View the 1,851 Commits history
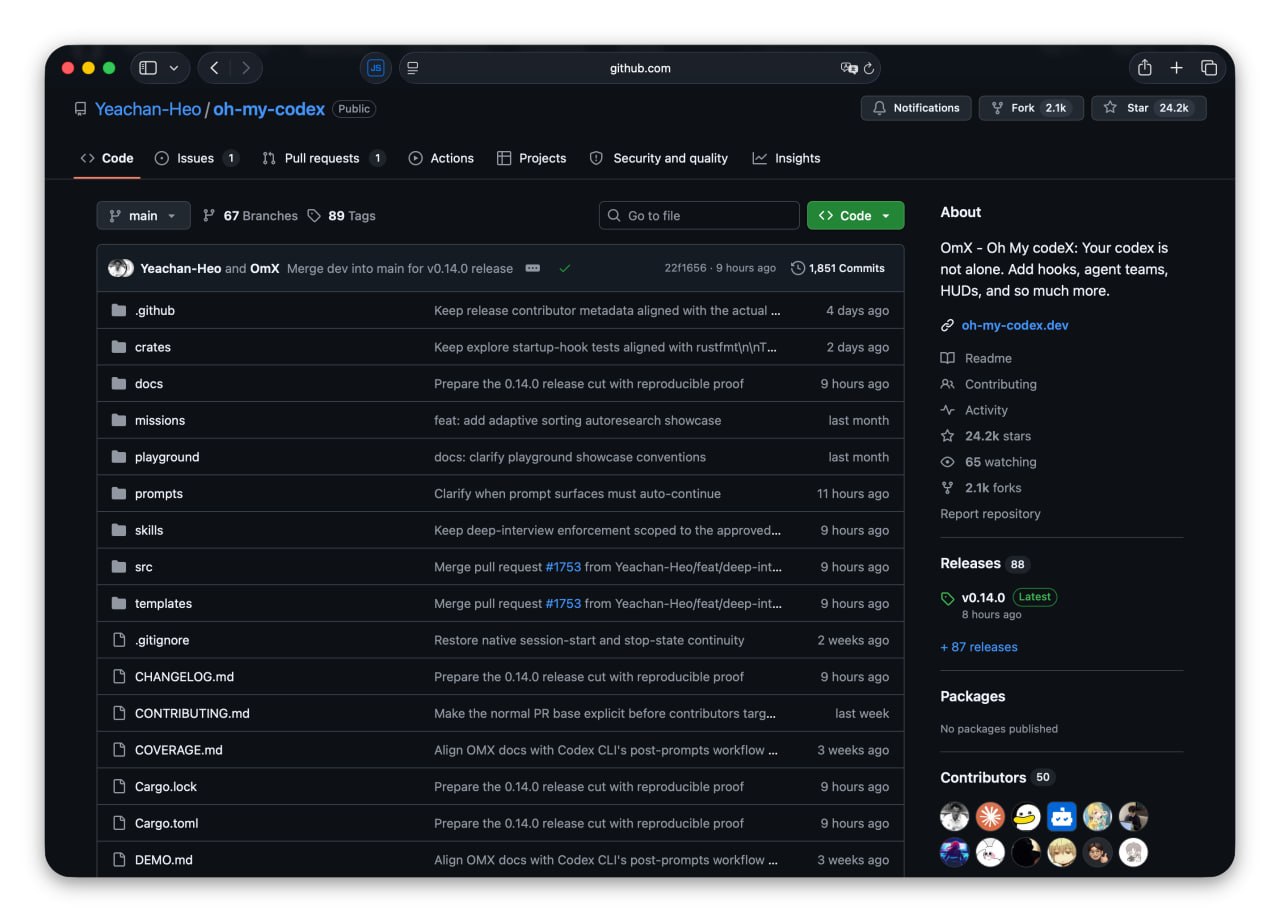Viewport: 1280px width, 922px height. pyautogui.click(x=837, y=268)
